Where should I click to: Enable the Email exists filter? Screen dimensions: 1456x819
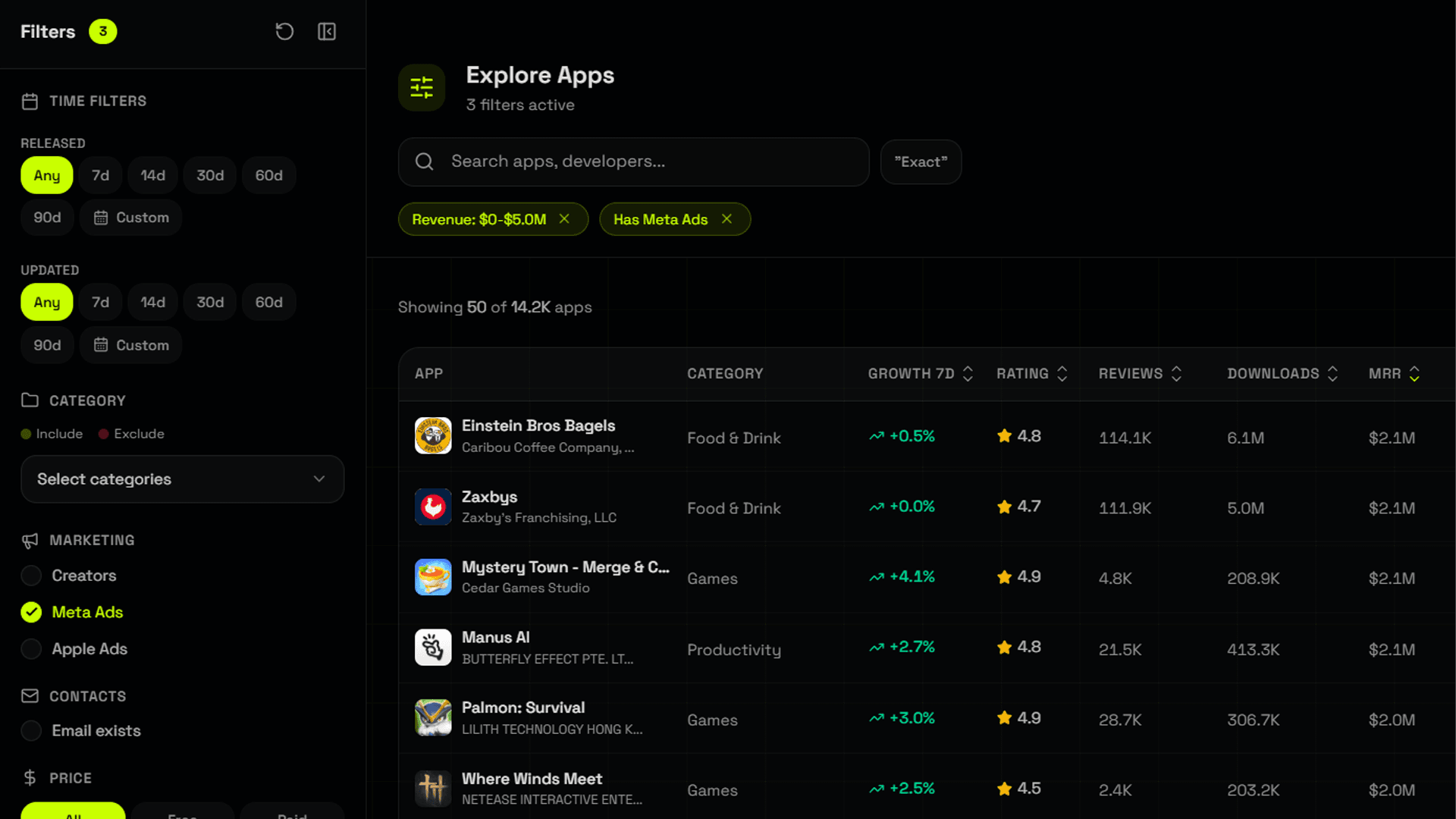tap(31, 731)
